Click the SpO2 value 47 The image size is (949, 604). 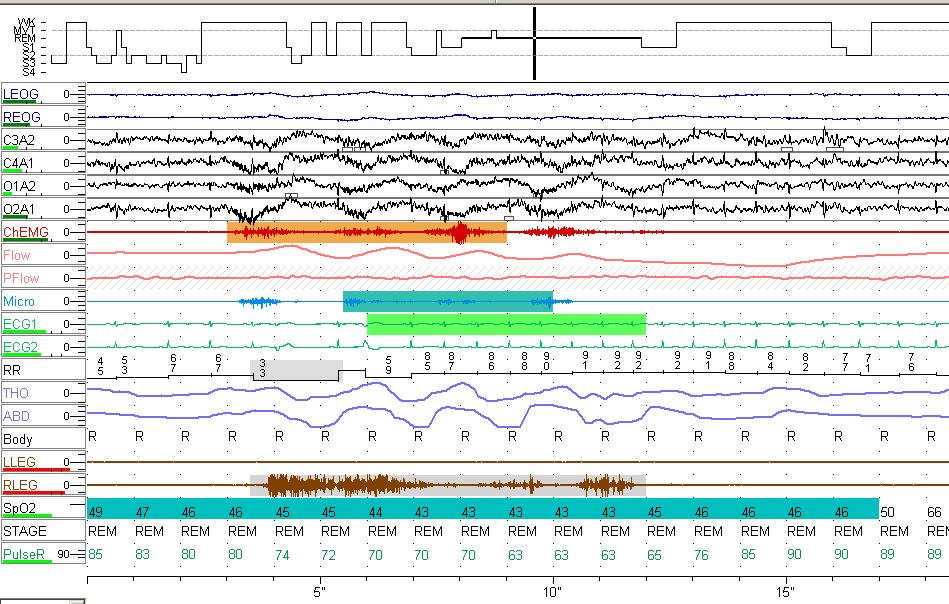tap(142, 512)
